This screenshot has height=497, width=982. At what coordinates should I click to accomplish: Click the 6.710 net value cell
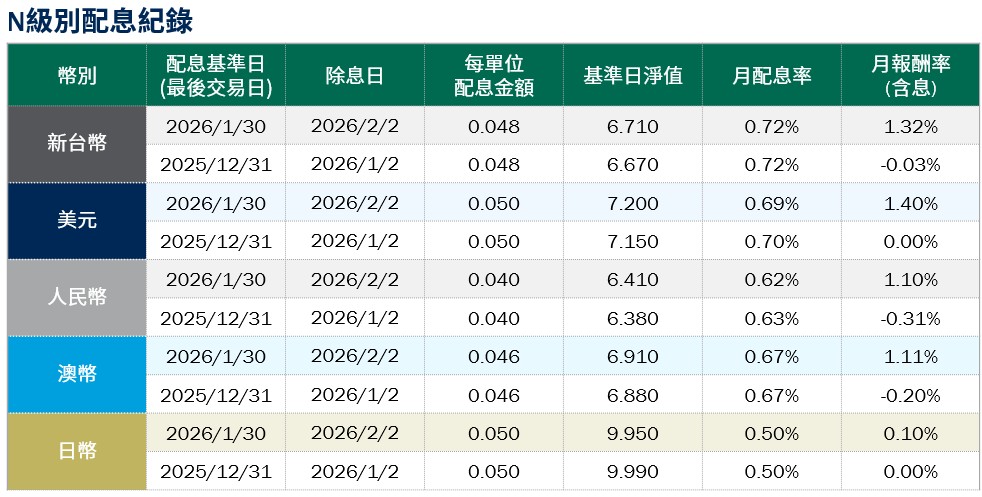point(633,126)
